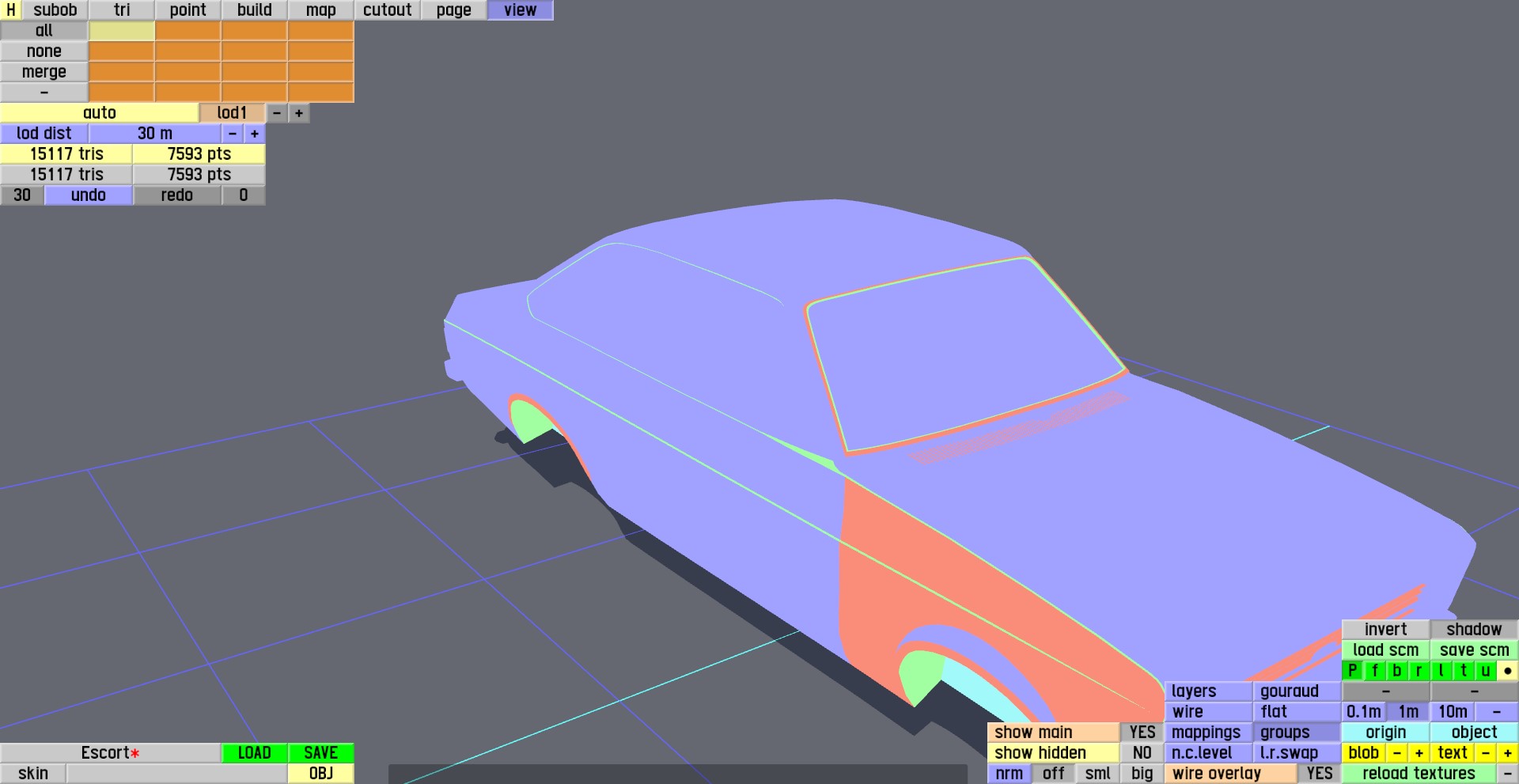Click the l.r.swap button

(x=1297, y=753)
